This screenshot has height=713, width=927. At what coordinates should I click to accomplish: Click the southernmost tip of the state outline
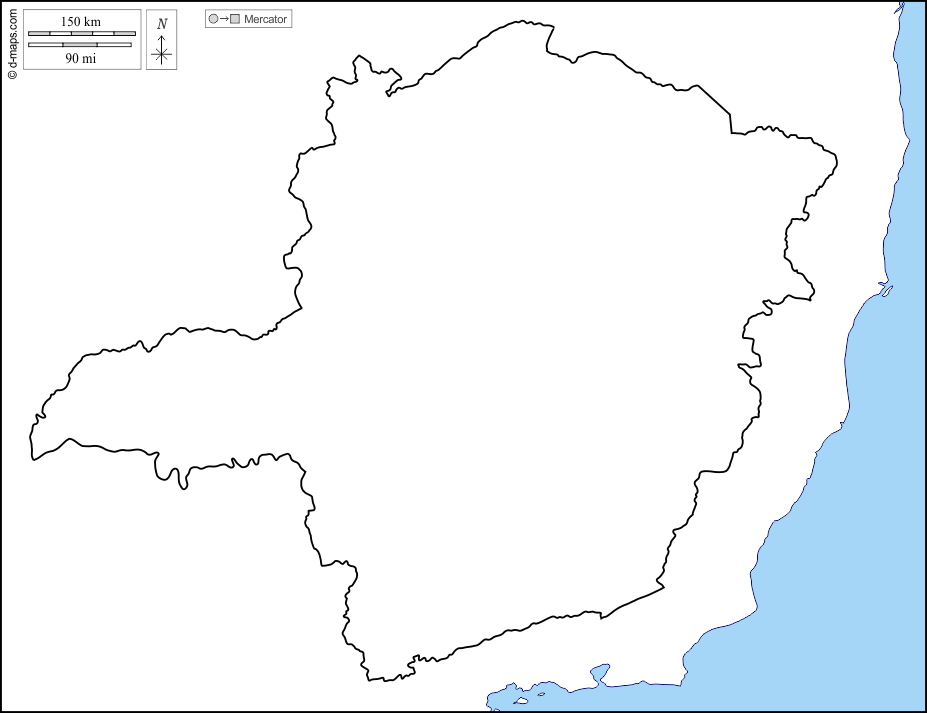point(372,681)
